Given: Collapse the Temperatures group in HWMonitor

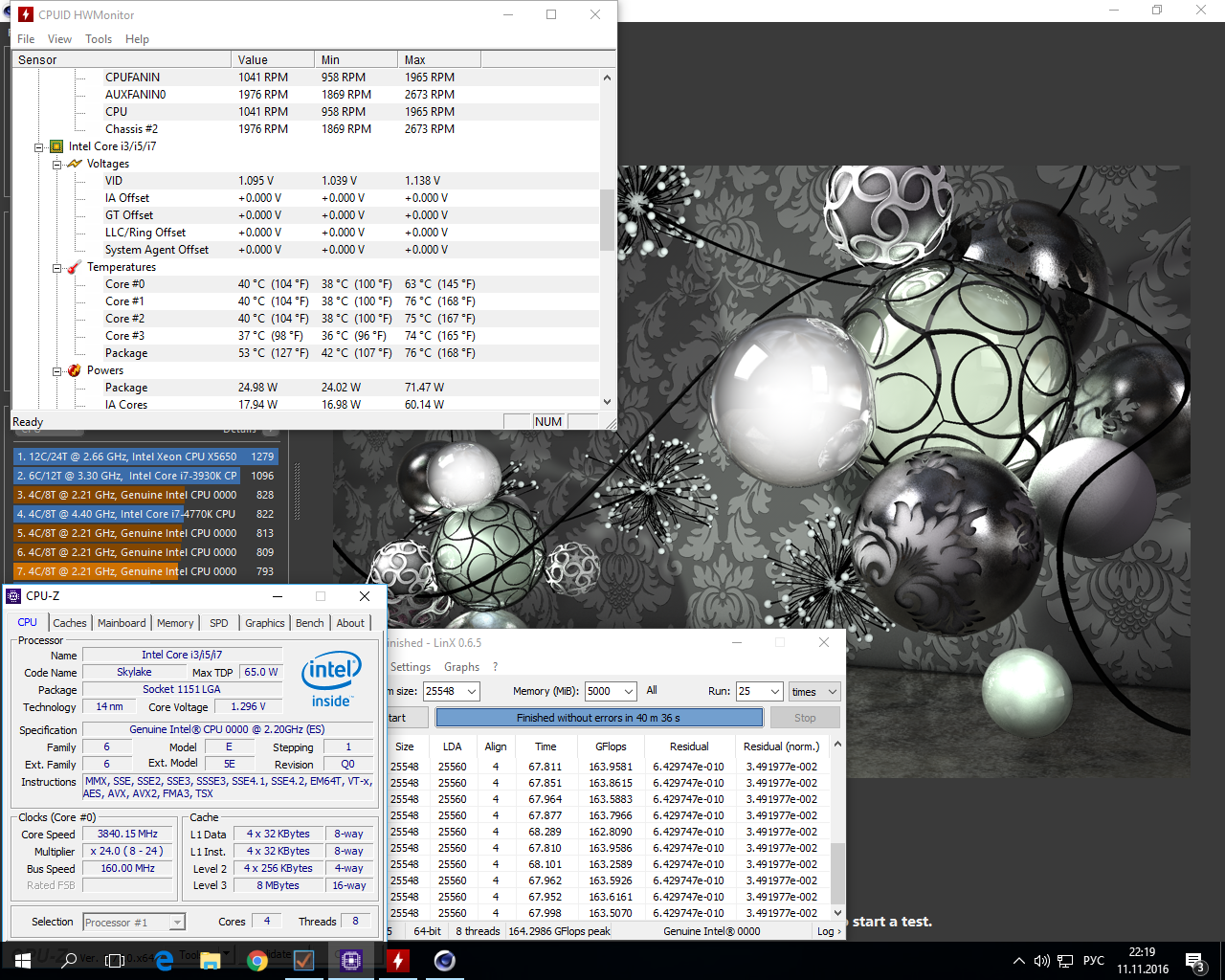Looking at the screenshot, I should [57, 268].
